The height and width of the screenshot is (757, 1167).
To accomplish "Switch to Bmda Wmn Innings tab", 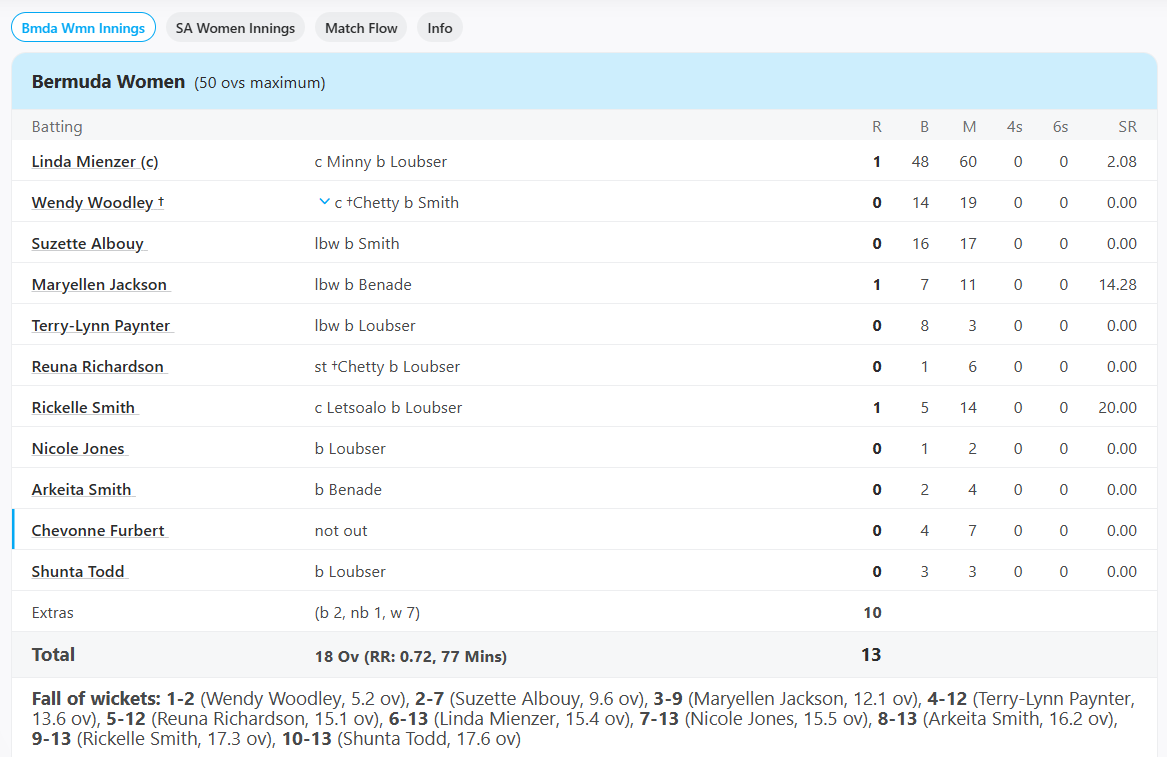I will tap(83, 28).
